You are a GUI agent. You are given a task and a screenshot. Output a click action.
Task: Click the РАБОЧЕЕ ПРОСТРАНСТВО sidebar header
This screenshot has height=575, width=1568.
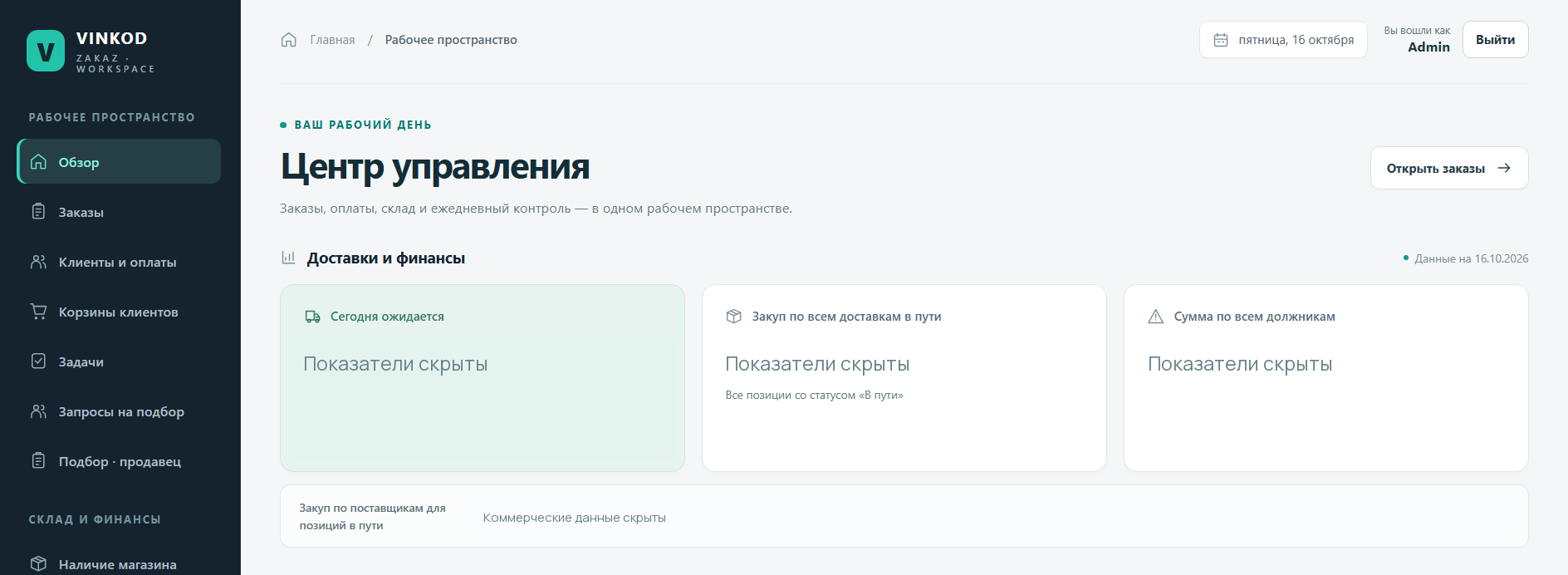coord(112,117)
